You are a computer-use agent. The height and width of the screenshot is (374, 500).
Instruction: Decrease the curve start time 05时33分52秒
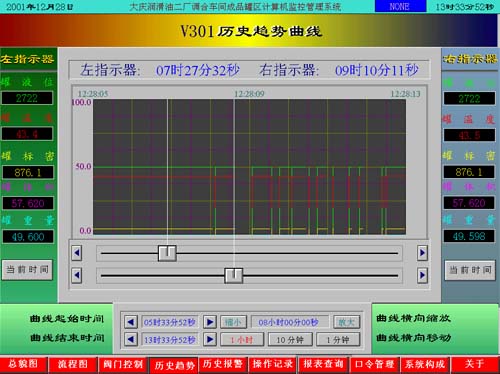click(131, 322)
